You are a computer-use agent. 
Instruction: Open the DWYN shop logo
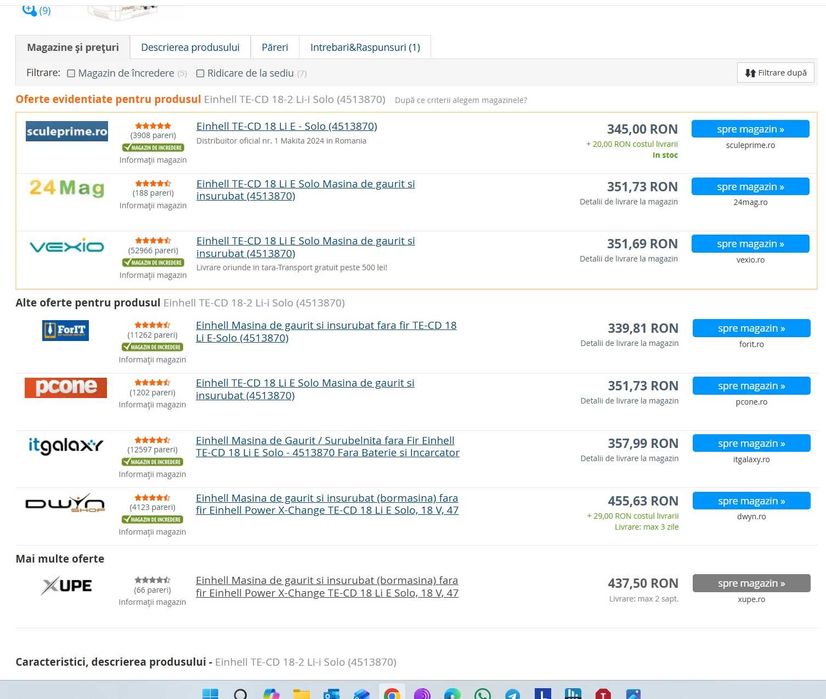(65, 503)
